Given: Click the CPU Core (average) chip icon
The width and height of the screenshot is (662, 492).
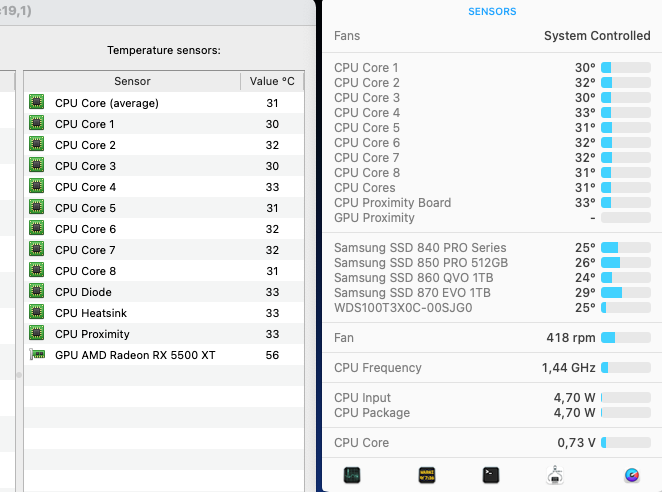Looking at the screenshot, I should point(37,103).
